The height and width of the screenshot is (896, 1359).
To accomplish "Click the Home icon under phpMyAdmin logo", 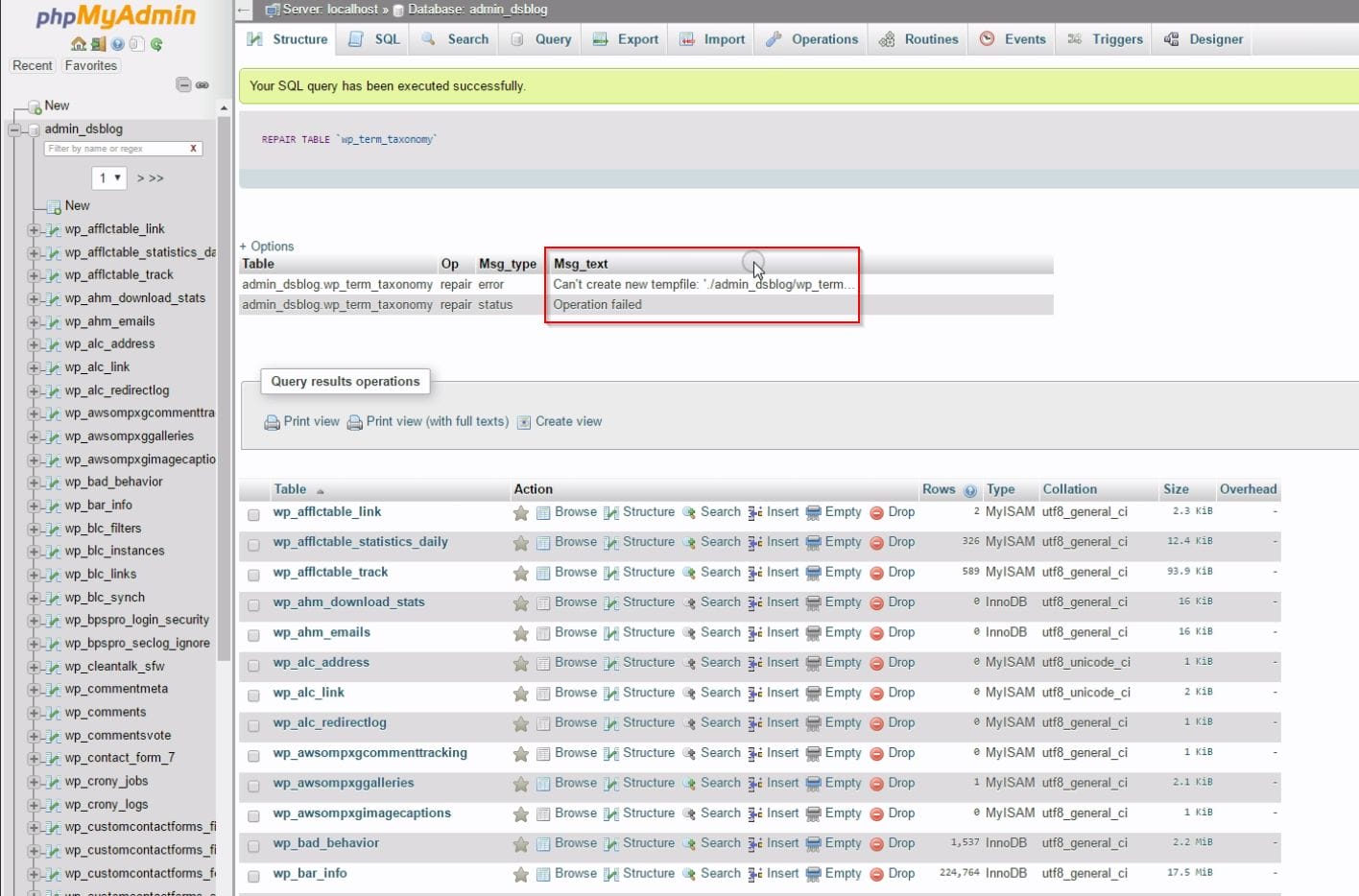I will (x=79, y=44).
